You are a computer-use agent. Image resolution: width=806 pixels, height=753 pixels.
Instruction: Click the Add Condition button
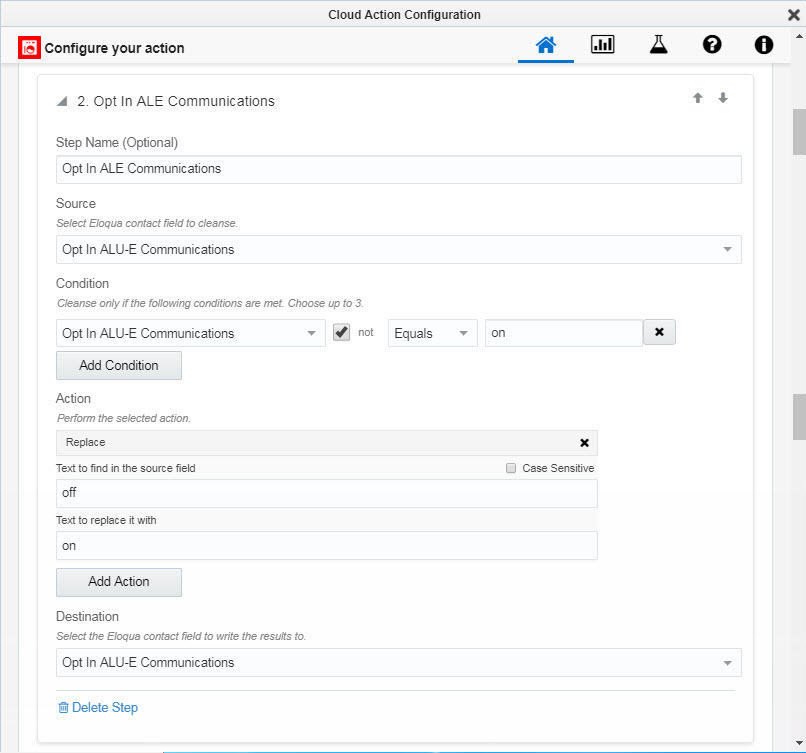click(x=119, y=365)
